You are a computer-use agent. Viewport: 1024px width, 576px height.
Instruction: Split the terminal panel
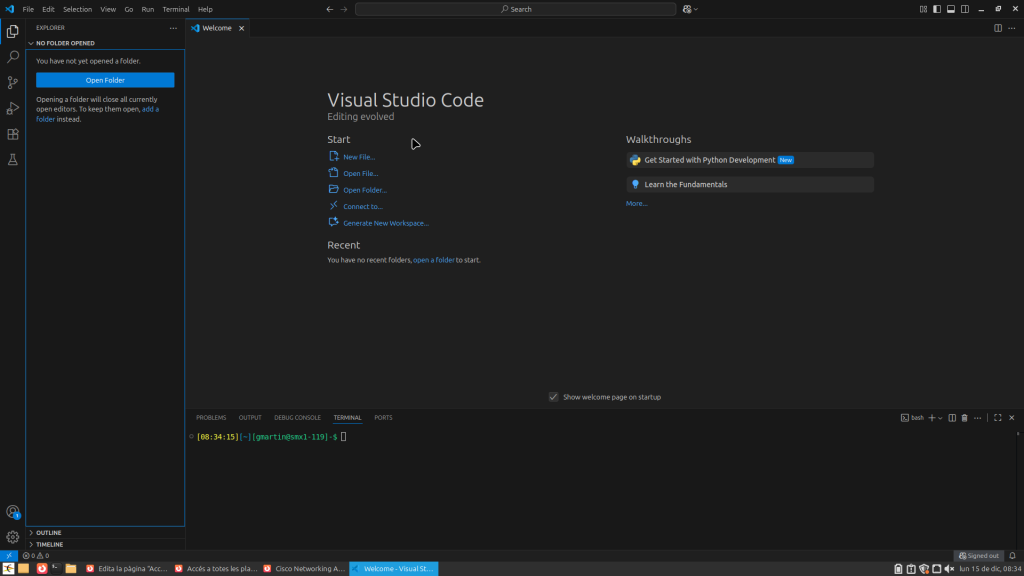[952, 417]
